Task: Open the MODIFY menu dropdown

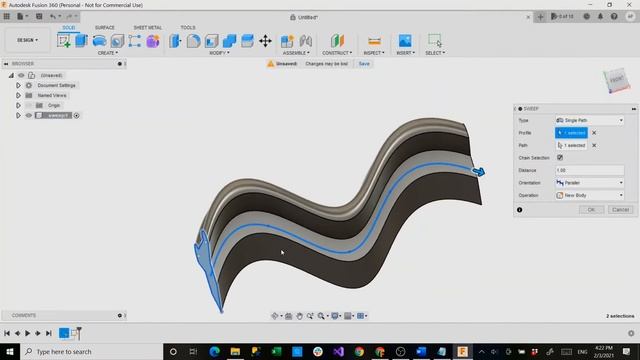Action: click(x=219, y=53)
